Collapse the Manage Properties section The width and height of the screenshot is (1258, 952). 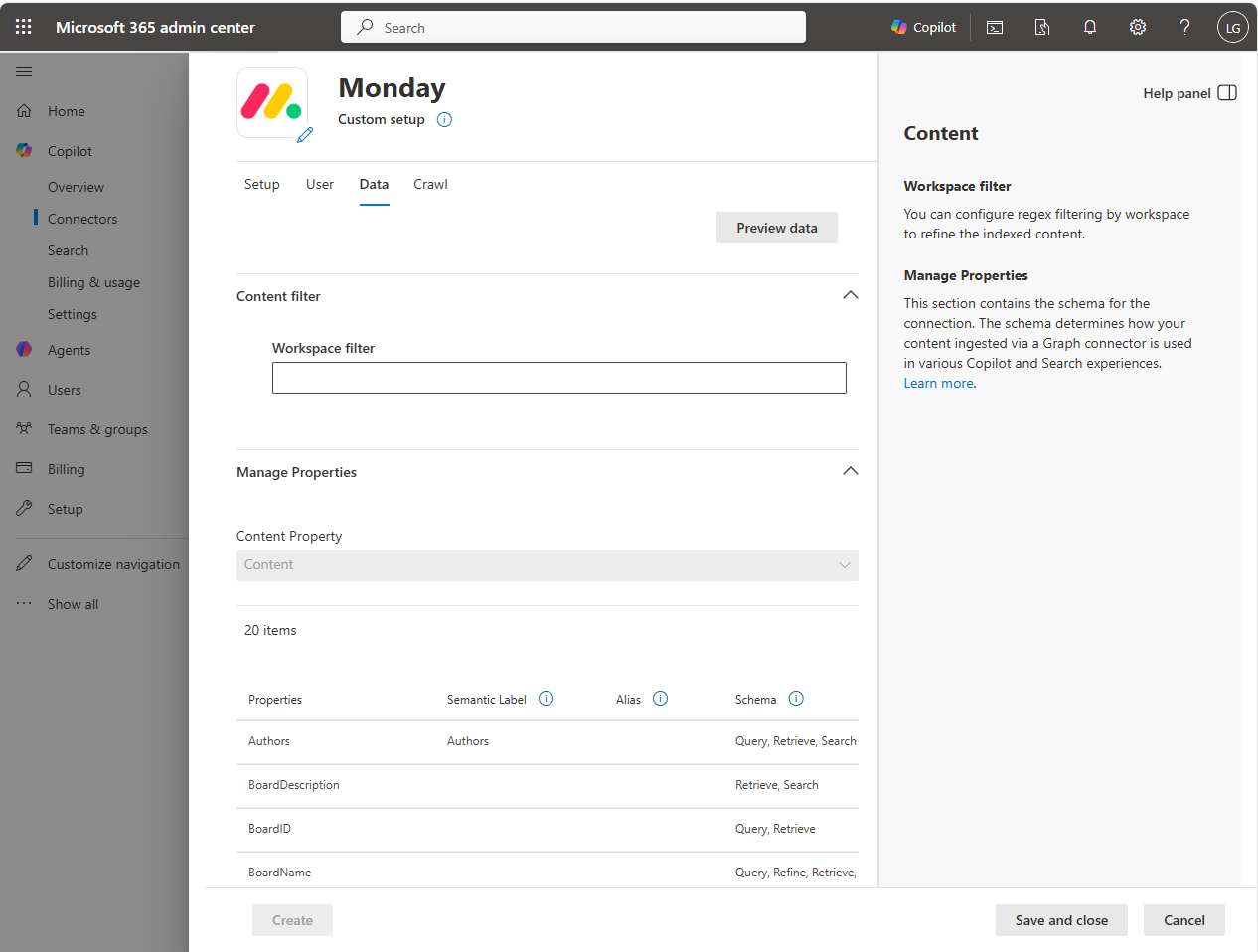click(850, 471)
